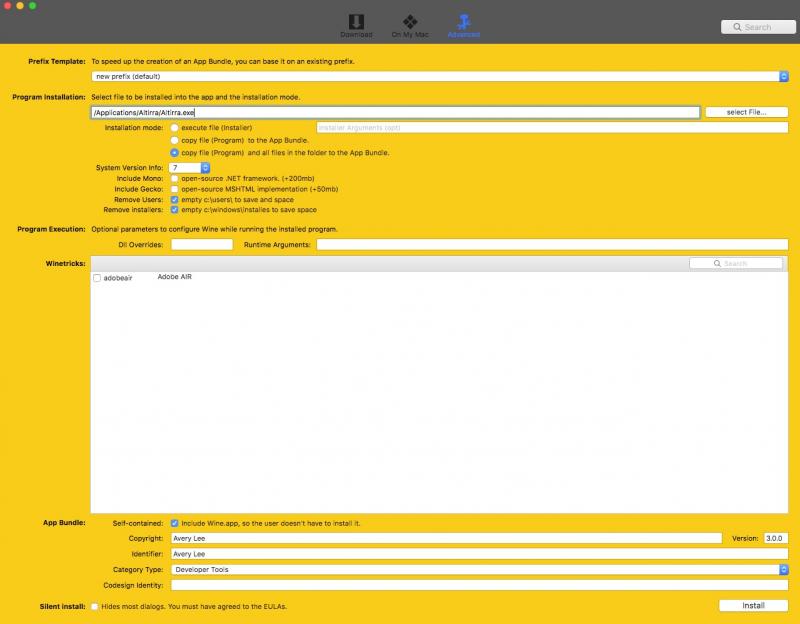Enable Silent install checkbox
The width and height of the screenshot is (800, 624).
94,607
